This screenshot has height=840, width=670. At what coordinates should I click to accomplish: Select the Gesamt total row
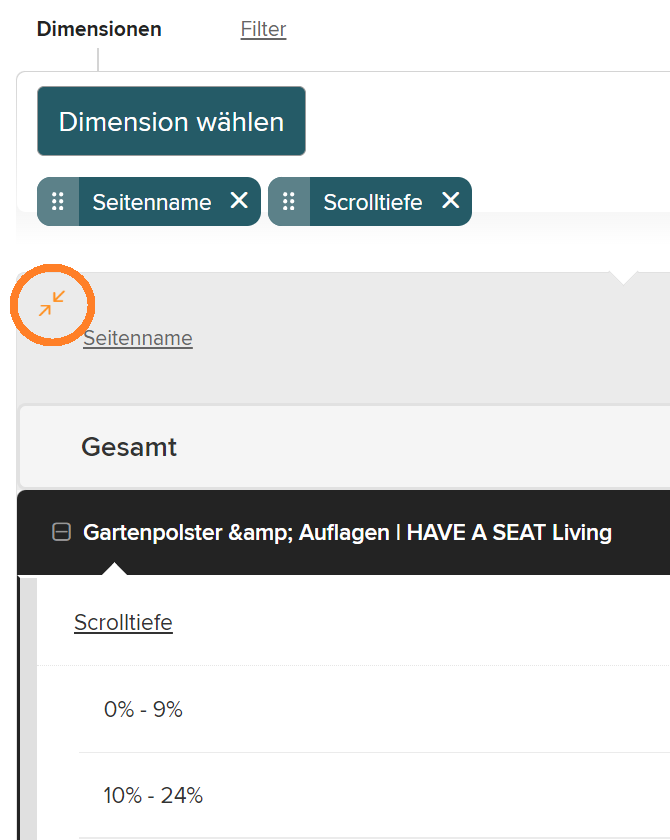(x=129, y=447)
